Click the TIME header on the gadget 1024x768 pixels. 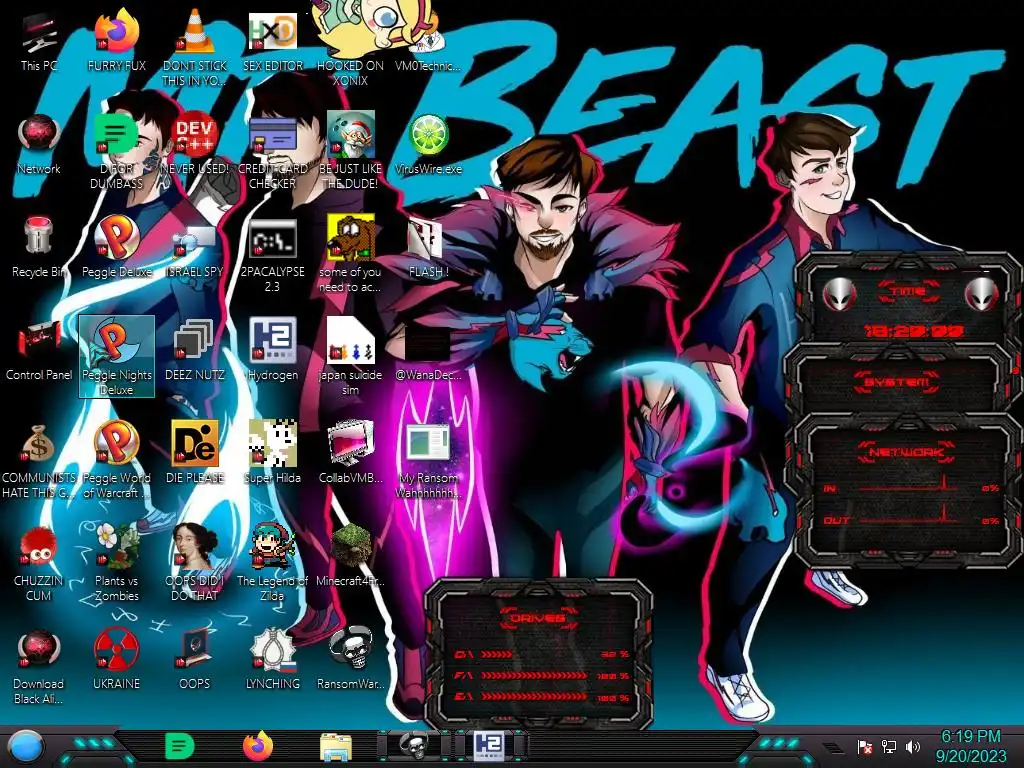click(908, 291)
